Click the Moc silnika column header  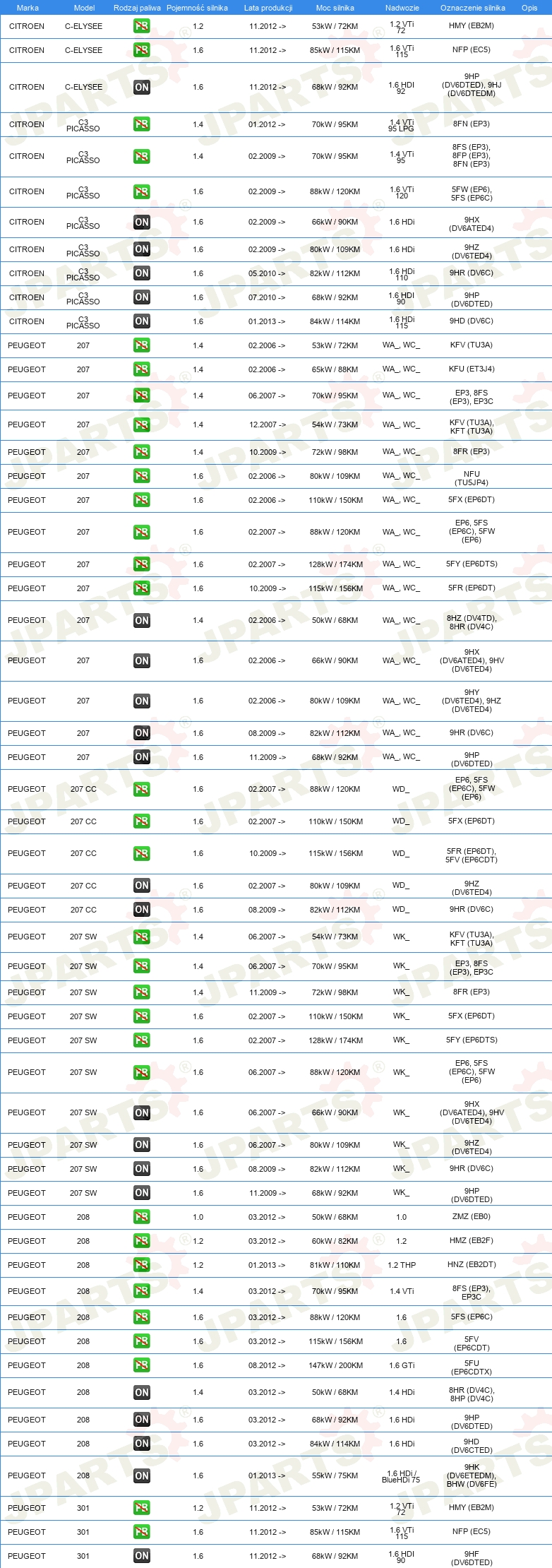(335, 8)
